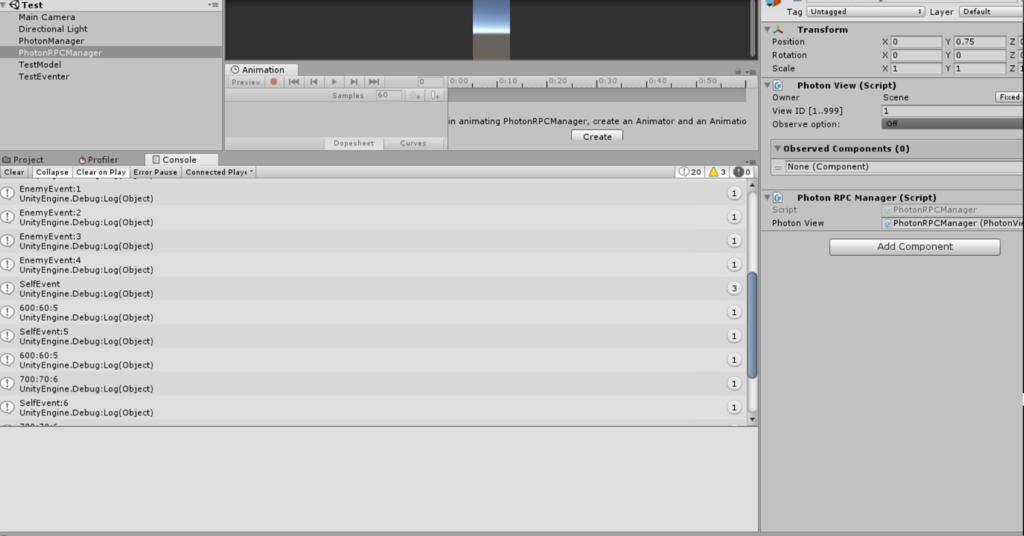Click info icon of 700:70:6 log
Screen dimensions: 1024x536
click(x=7, y=383)
